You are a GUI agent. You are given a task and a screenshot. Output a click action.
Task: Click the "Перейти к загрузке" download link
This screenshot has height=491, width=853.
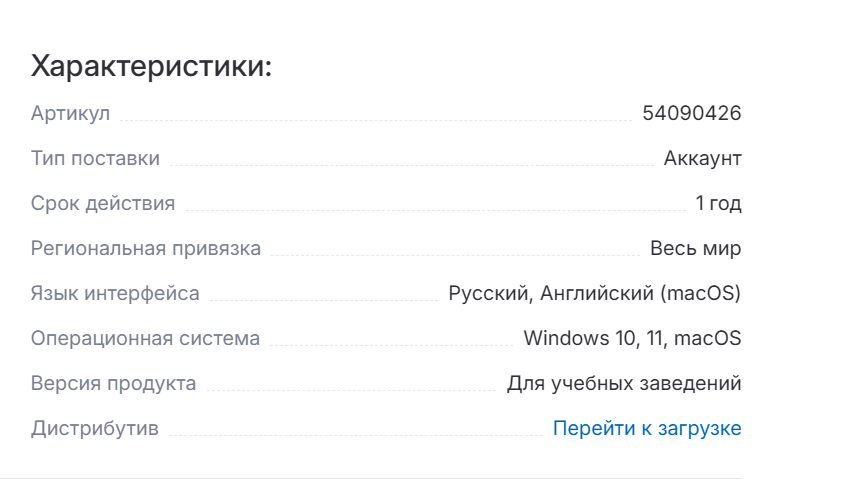pos(647,429)
